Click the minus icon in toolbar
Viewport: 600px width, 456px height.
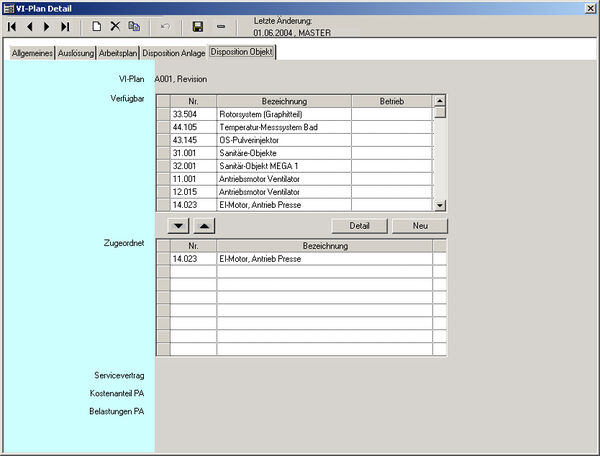(x=221, y=25)
